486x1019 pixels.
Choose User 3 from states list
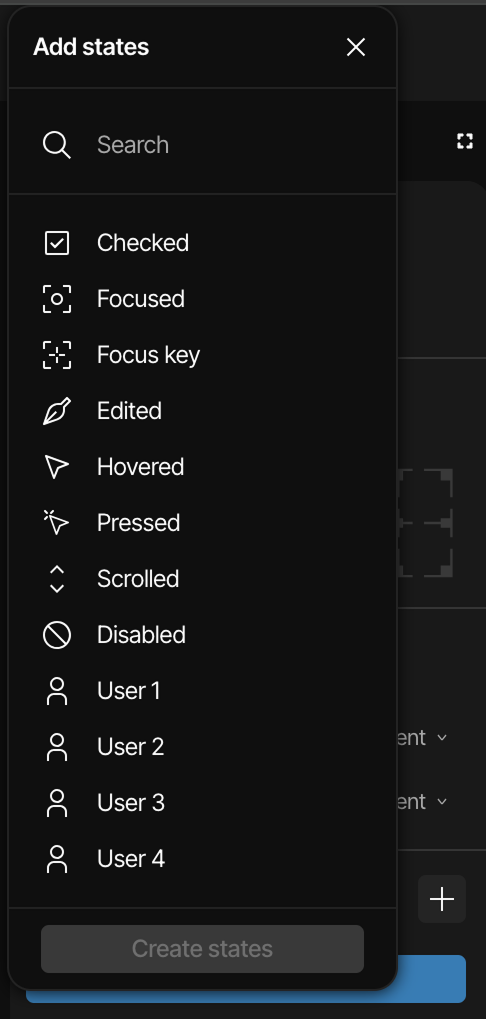202,803
